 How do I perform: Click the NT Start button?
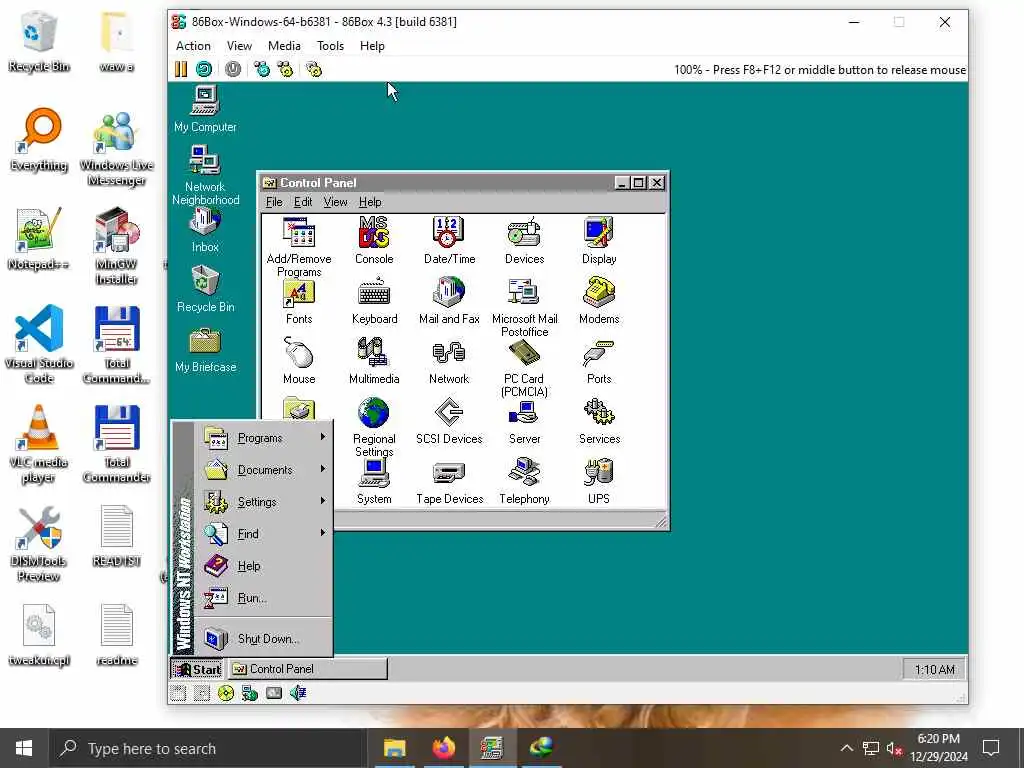tap(197, 669)
